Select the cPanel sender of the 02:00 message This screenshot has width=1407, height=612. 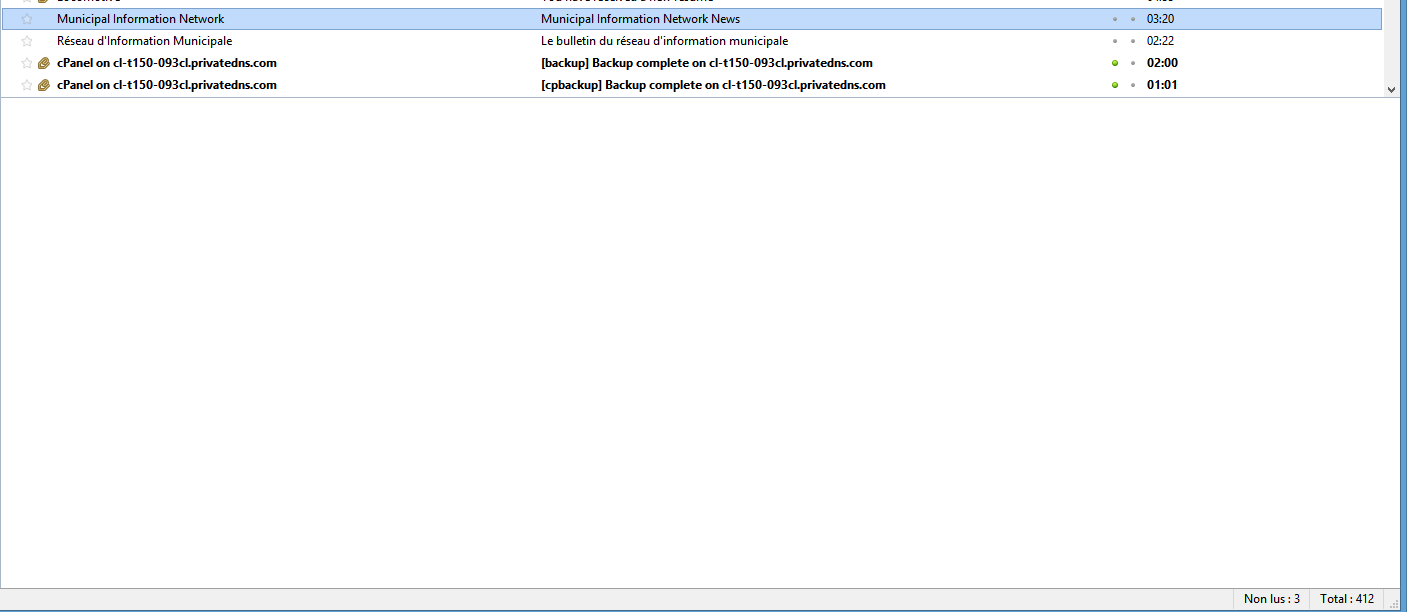pyautogui.click(x=167, y=63)
